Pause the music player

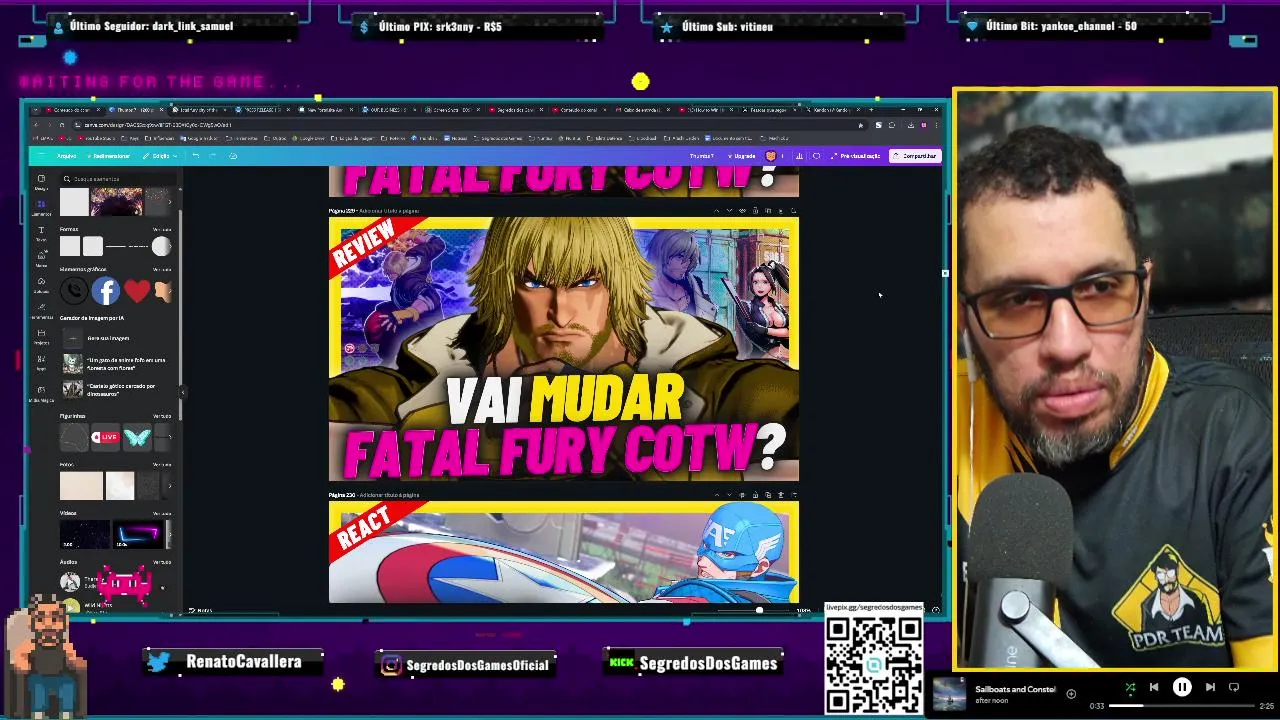(1182, 687)
